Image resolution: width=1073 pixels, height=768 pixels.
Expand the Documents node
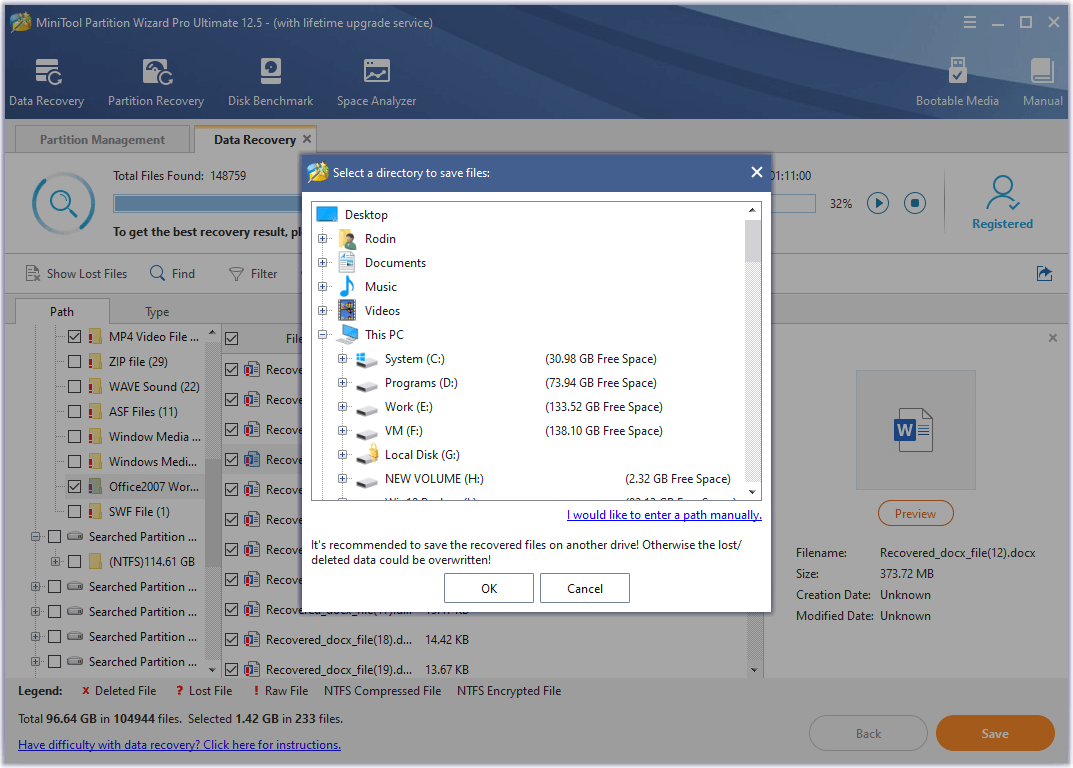[322, 263]
